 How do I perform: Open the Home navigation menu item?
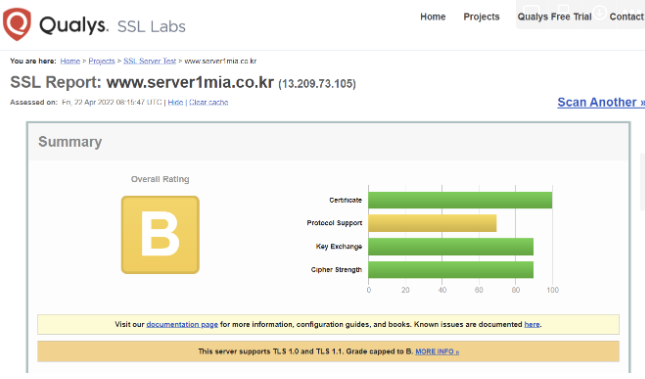433,17
